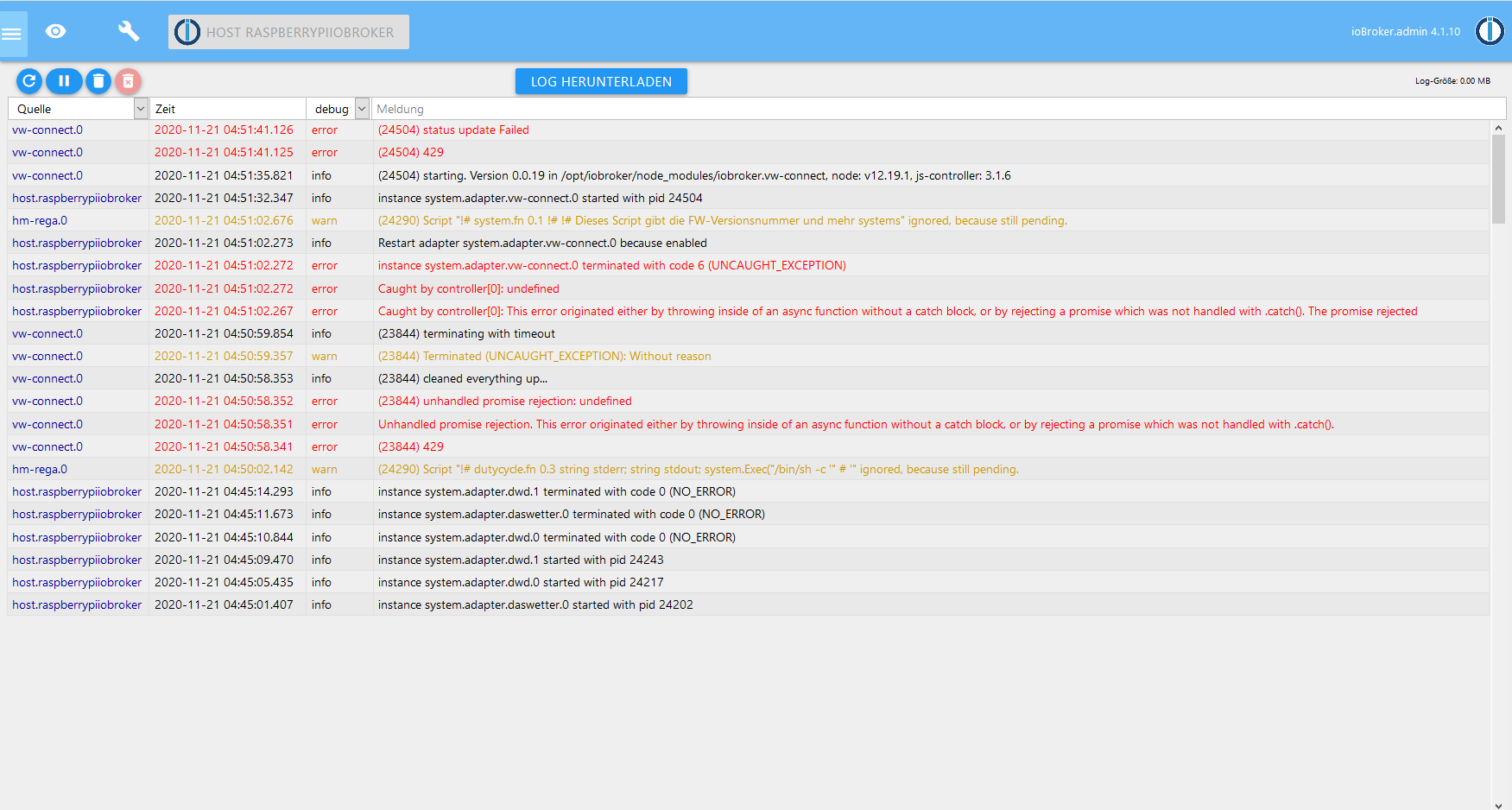1512x810 pixels.
Task: Click vw-connect.0 source at 04:51:35.821
Action: [47, 175]
